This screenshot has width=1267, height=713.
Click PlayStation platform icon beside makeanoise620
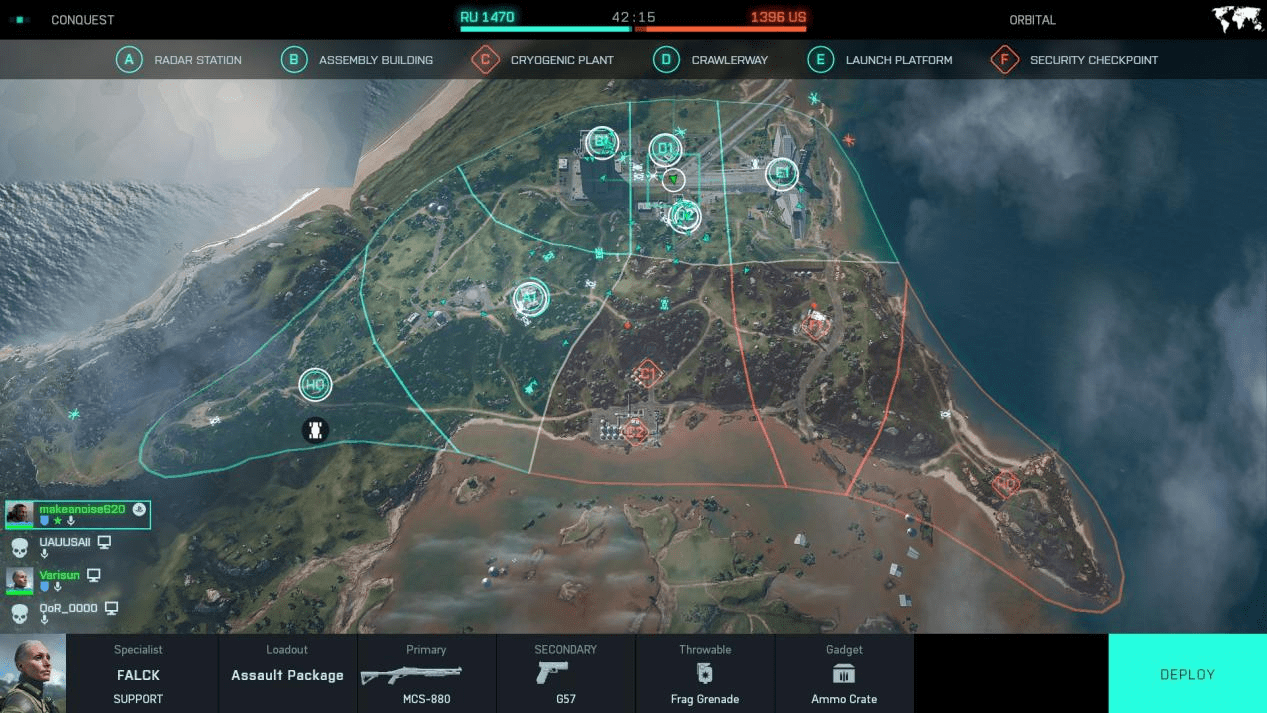139,510
